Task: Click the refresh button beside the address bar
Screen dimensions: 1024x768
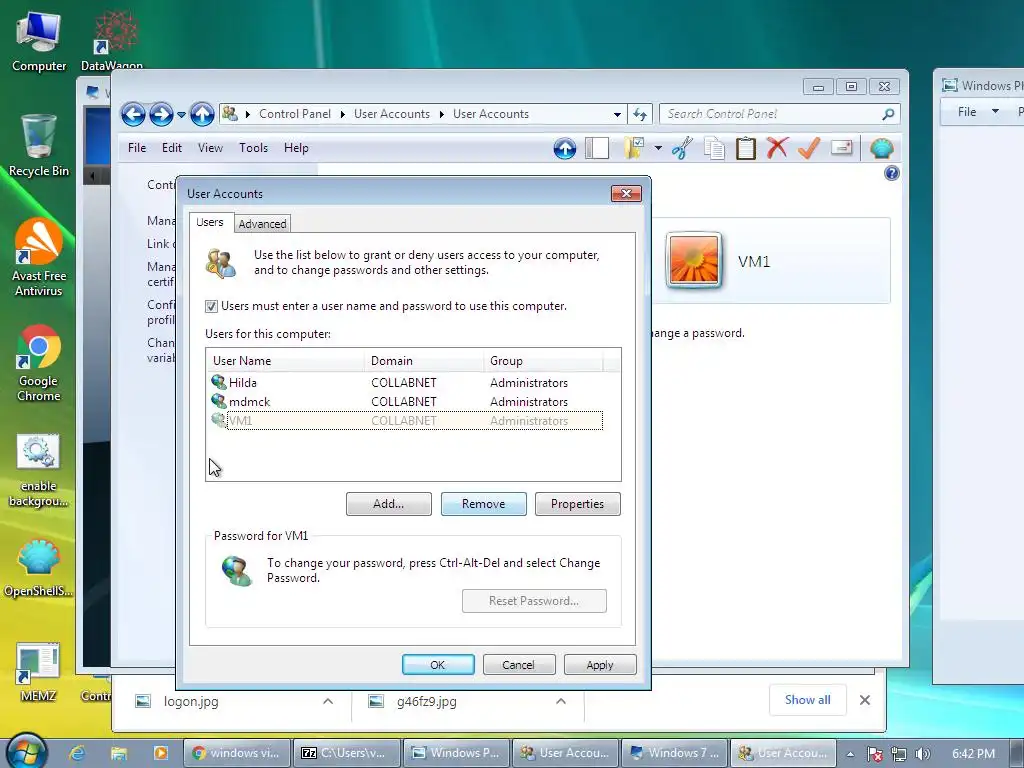Action: click(640, 114)
